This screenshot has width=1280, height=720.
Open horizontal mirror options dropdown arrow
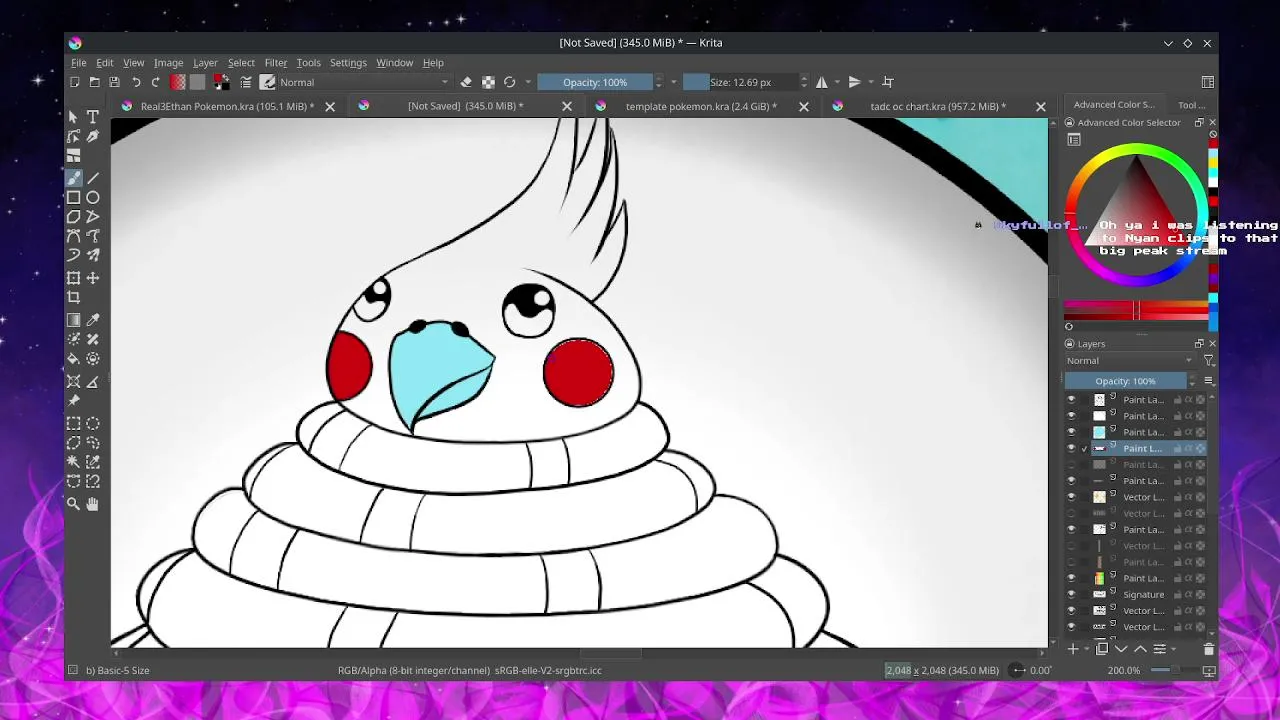pyautogui.click(x=838, y=82)
